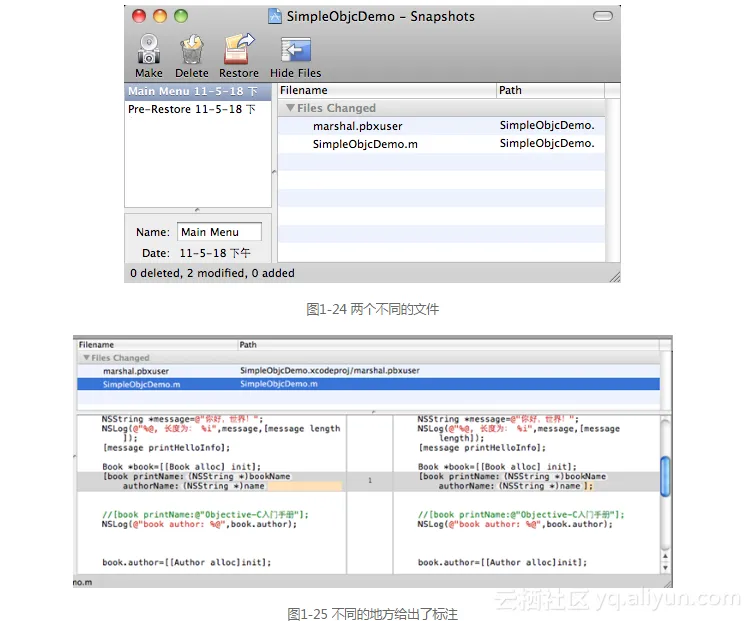752x621 pixels.
Task: Minimize the Snapshots window with yellow button
Action: coord(160,16)
